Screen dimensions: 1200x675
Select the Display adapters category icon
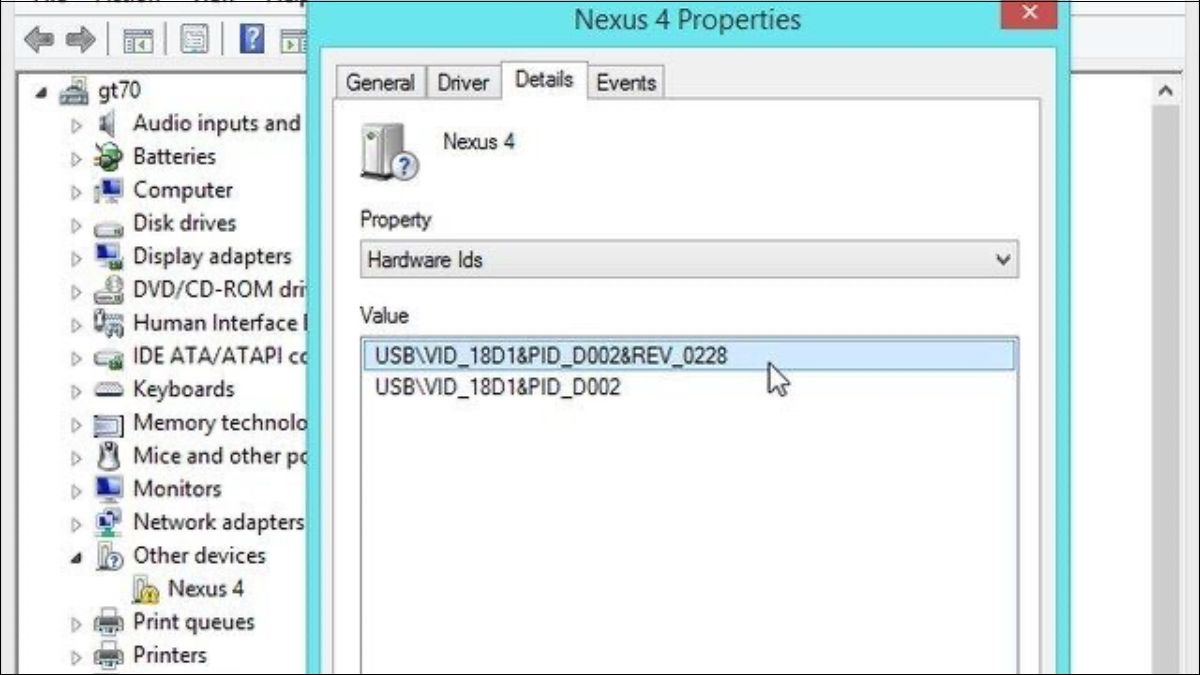[107, 257]
